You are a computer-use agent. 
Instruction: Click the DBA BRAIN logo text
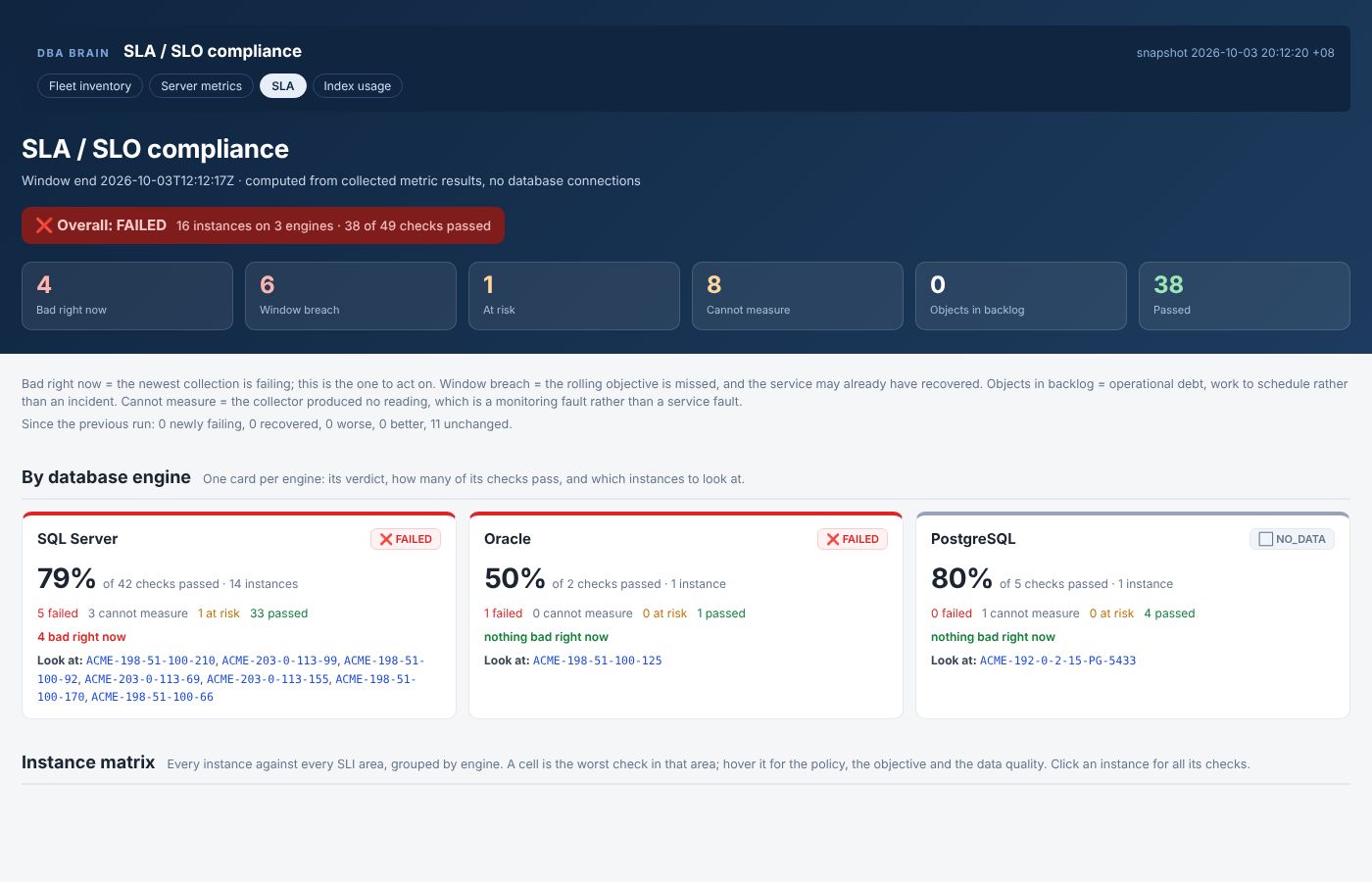click(x=73, y=53)
